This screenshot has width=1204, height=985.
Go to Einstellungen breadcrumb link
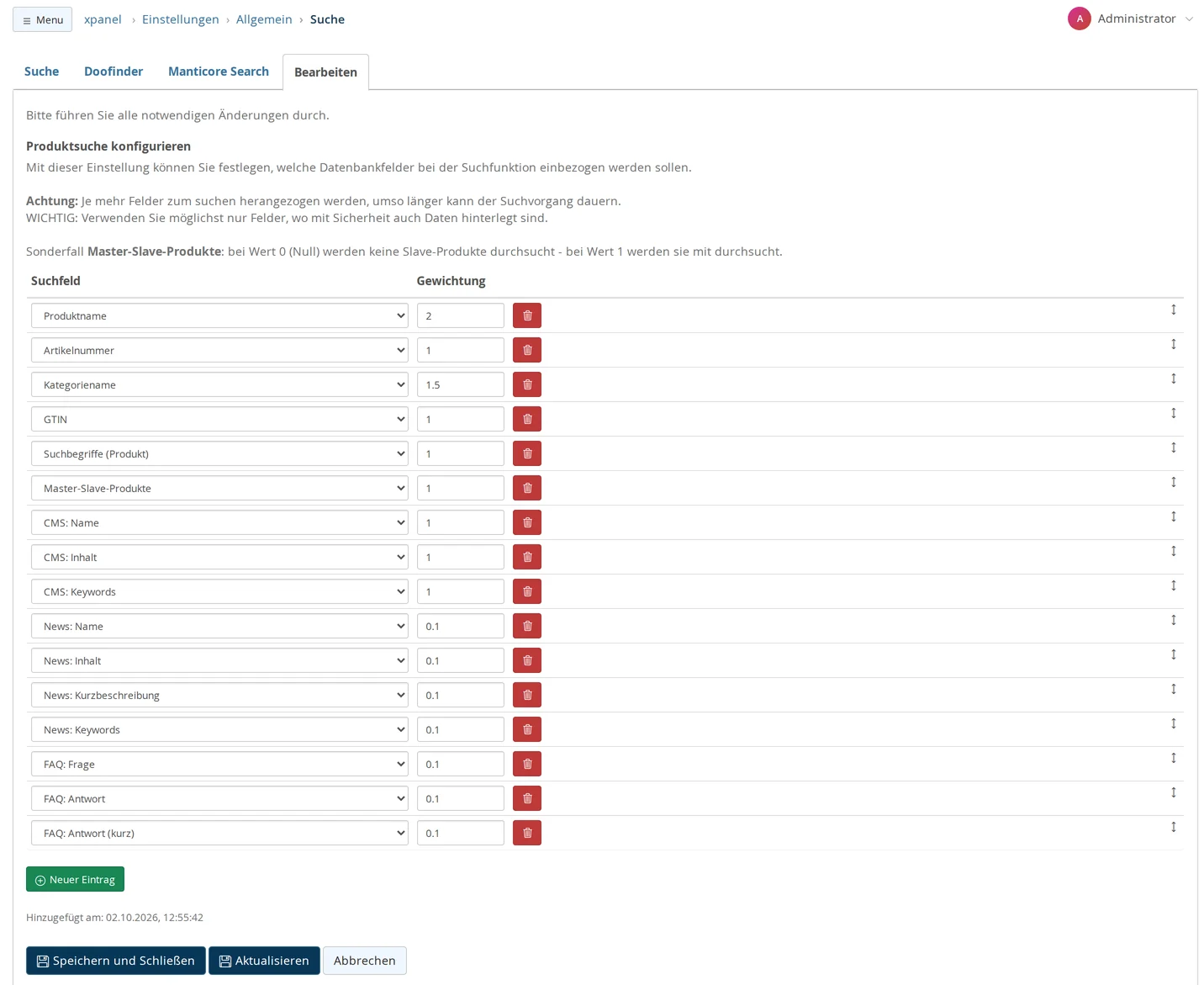point(180,19)
